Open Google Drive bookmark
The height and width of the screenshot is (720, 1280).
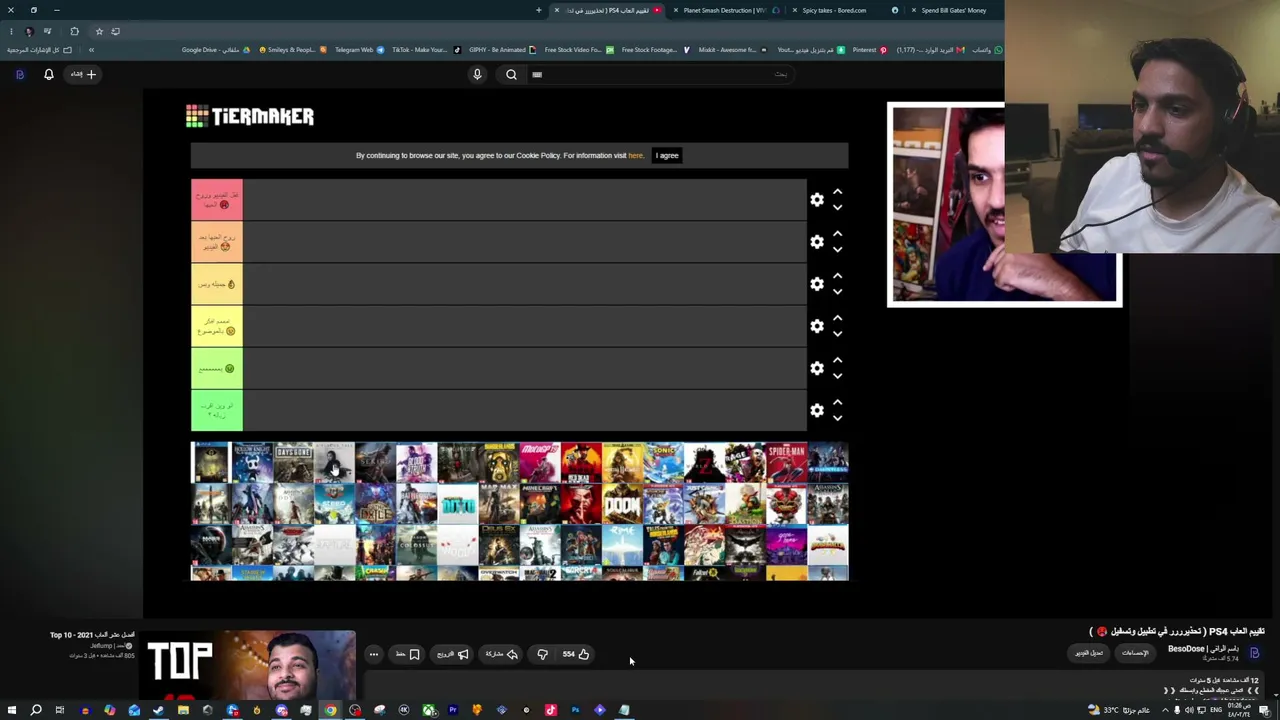coord(214,50)
